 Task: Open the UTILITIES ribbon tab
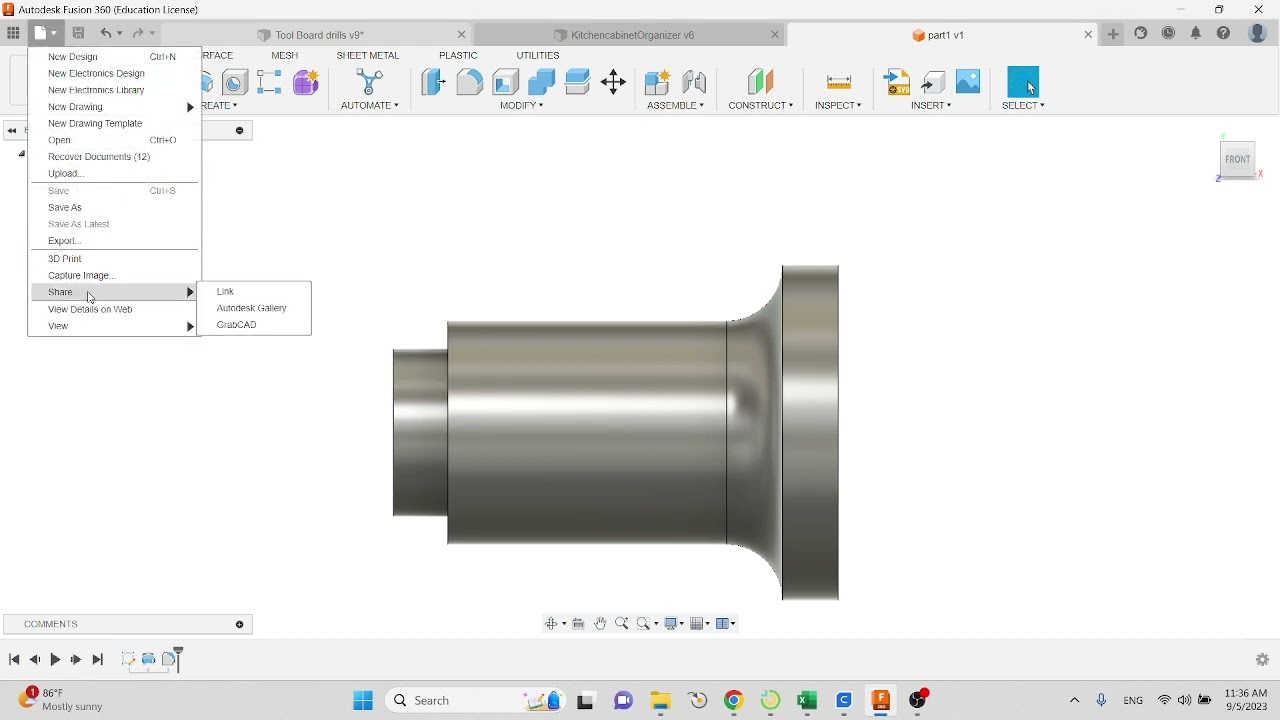tap(538, 56)
